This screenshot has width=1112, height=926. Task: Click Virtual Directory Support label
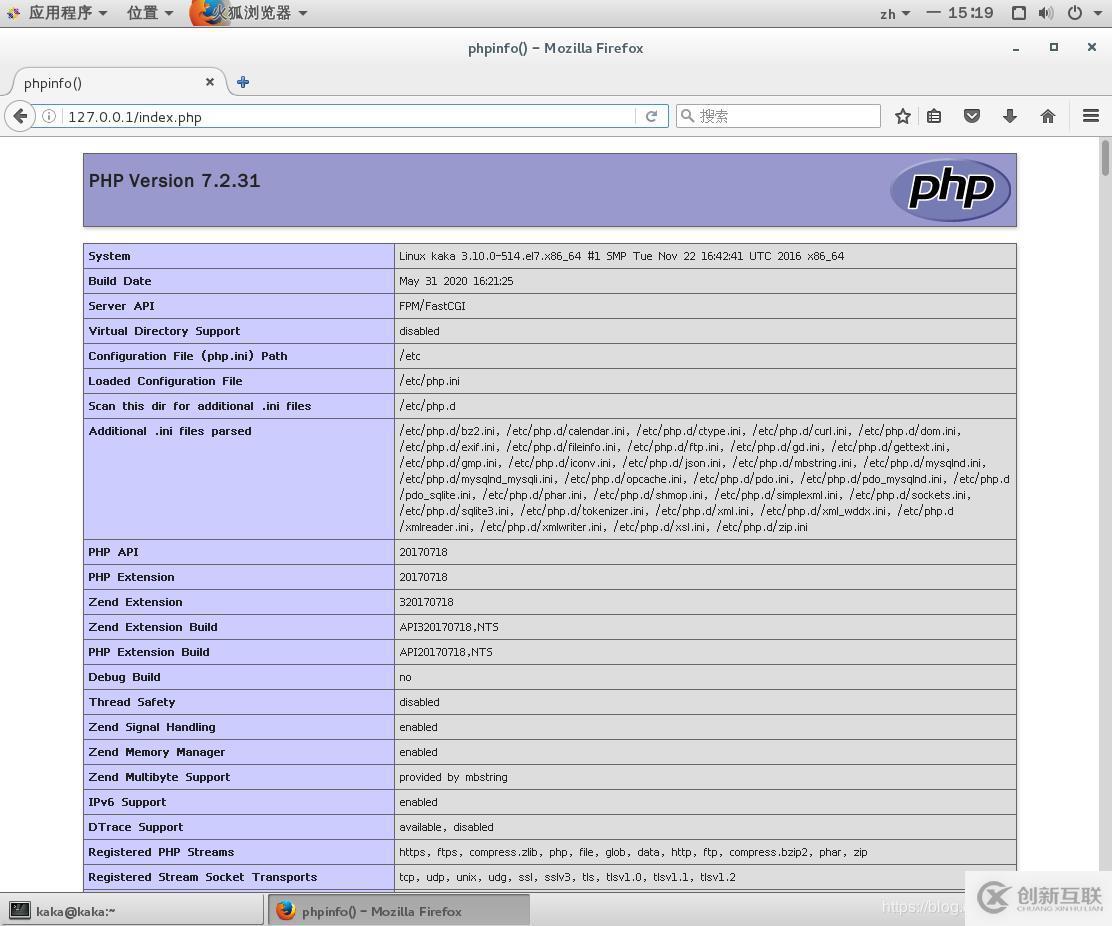click(164, 330)
